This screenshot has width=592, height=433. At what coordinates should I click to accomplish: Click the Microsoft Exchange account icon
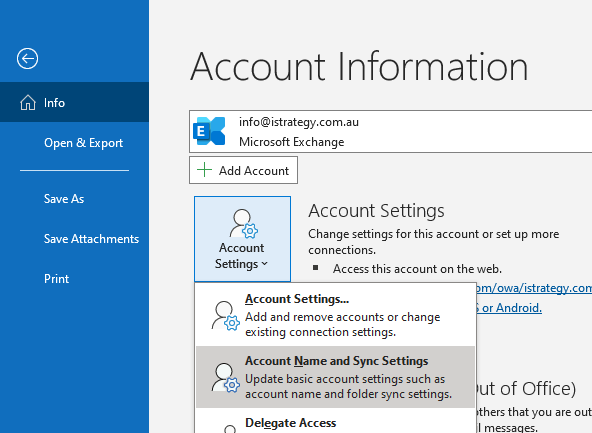[x=209, y=131]
